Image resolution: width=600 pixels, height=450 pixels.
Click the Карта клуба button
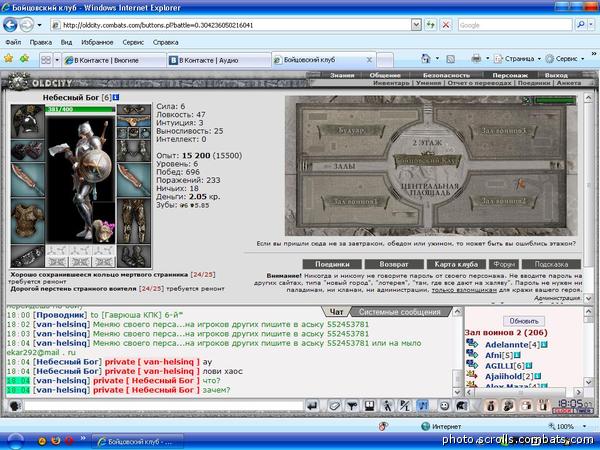[x=456, y=264]
